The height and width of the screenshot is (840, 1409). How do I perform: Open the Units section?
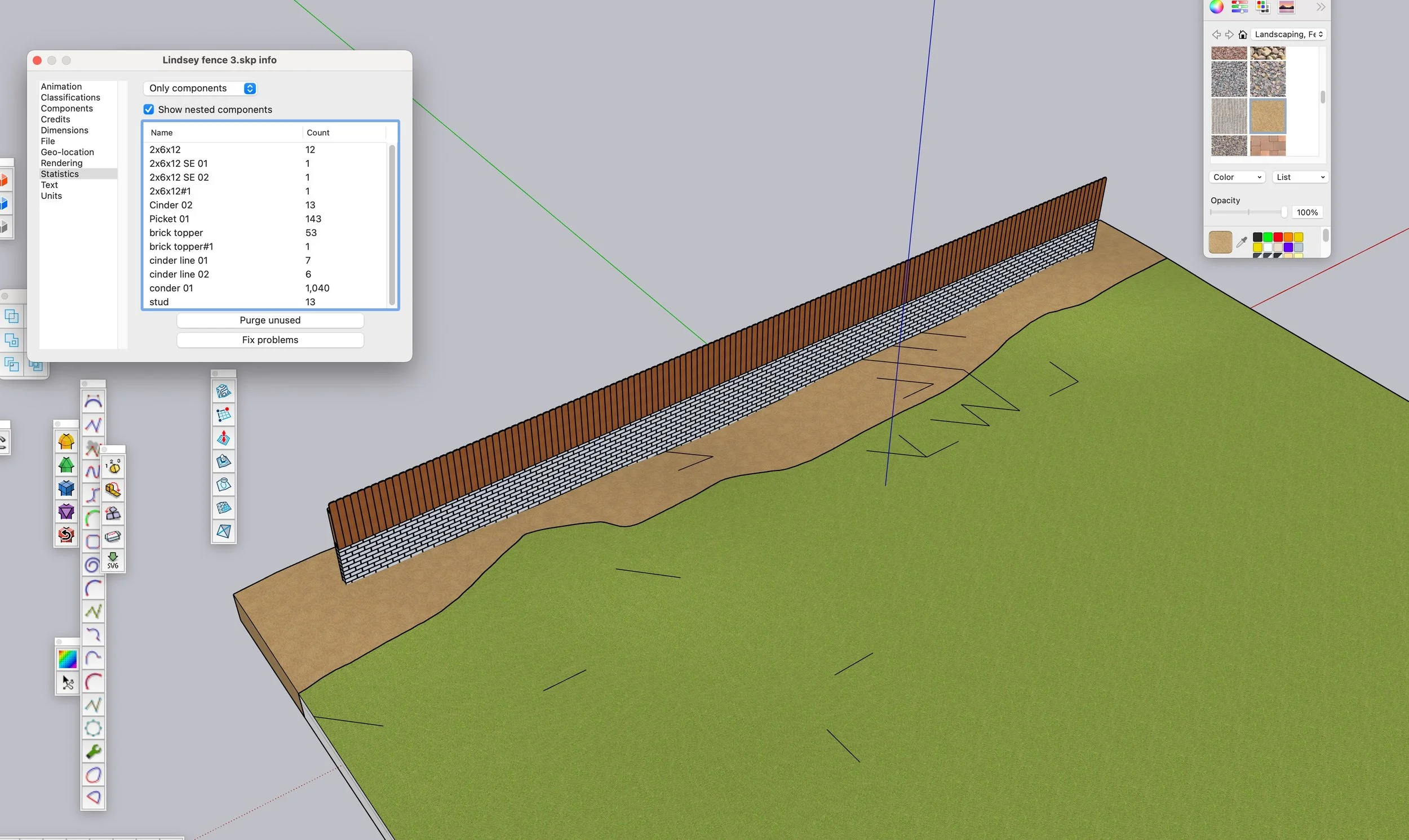(51, 196)
